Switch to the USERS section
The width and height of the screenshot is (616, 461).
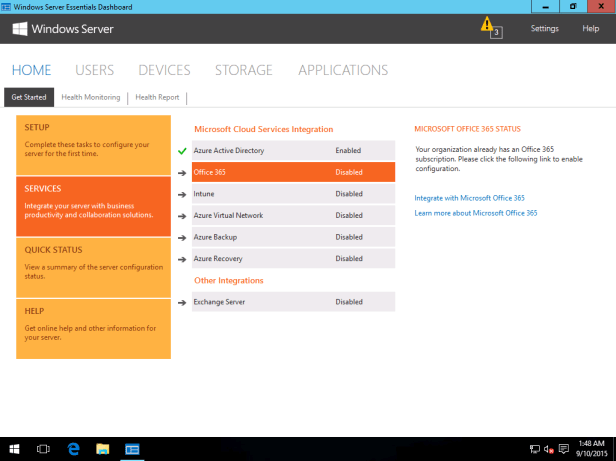click(94, 70)
